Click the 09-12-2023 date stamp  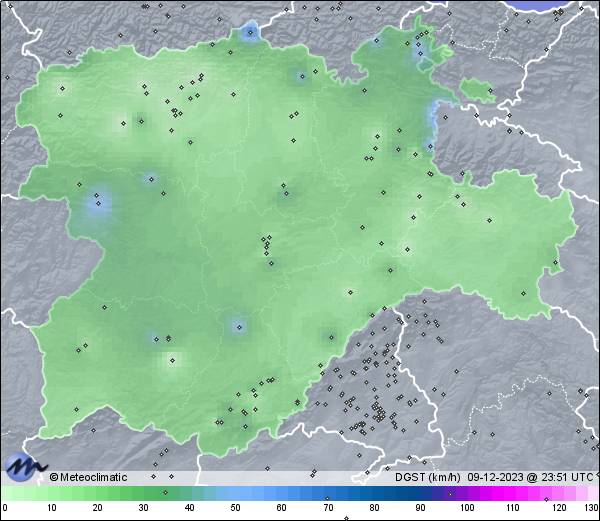[x=495, y=477]
